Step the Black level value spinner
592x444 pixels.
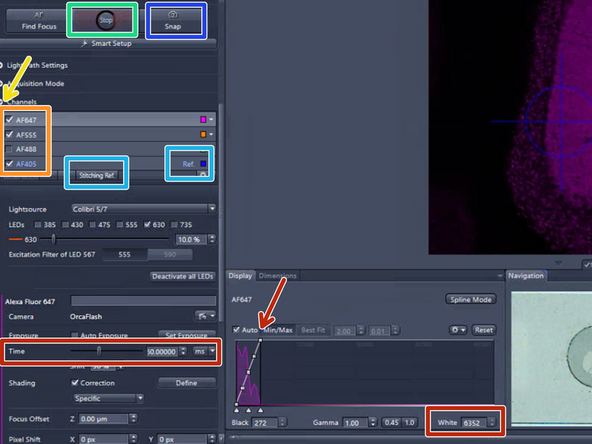click(282, 422)
